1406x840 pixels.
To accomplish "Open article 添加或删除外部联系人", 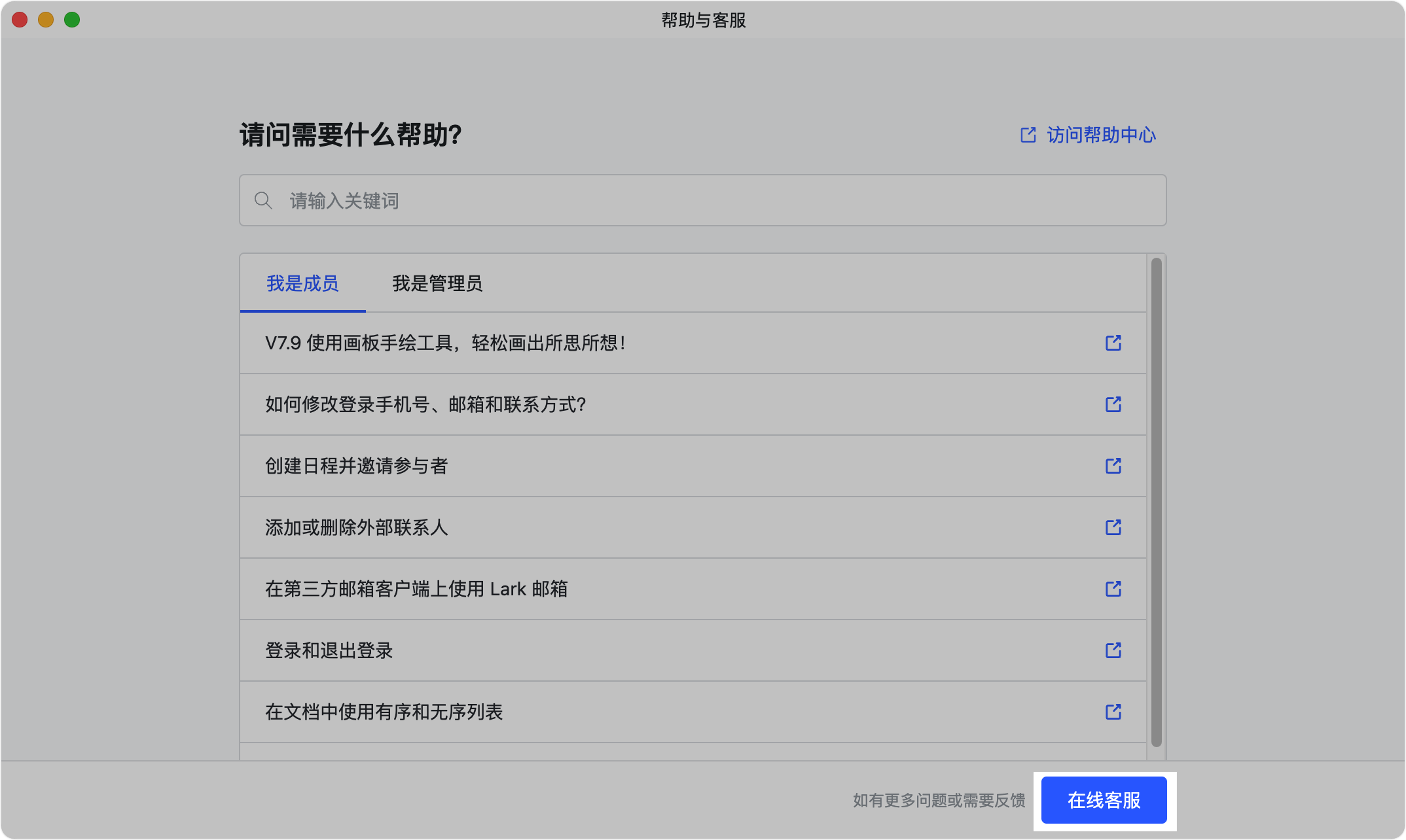I will point(357,527).
